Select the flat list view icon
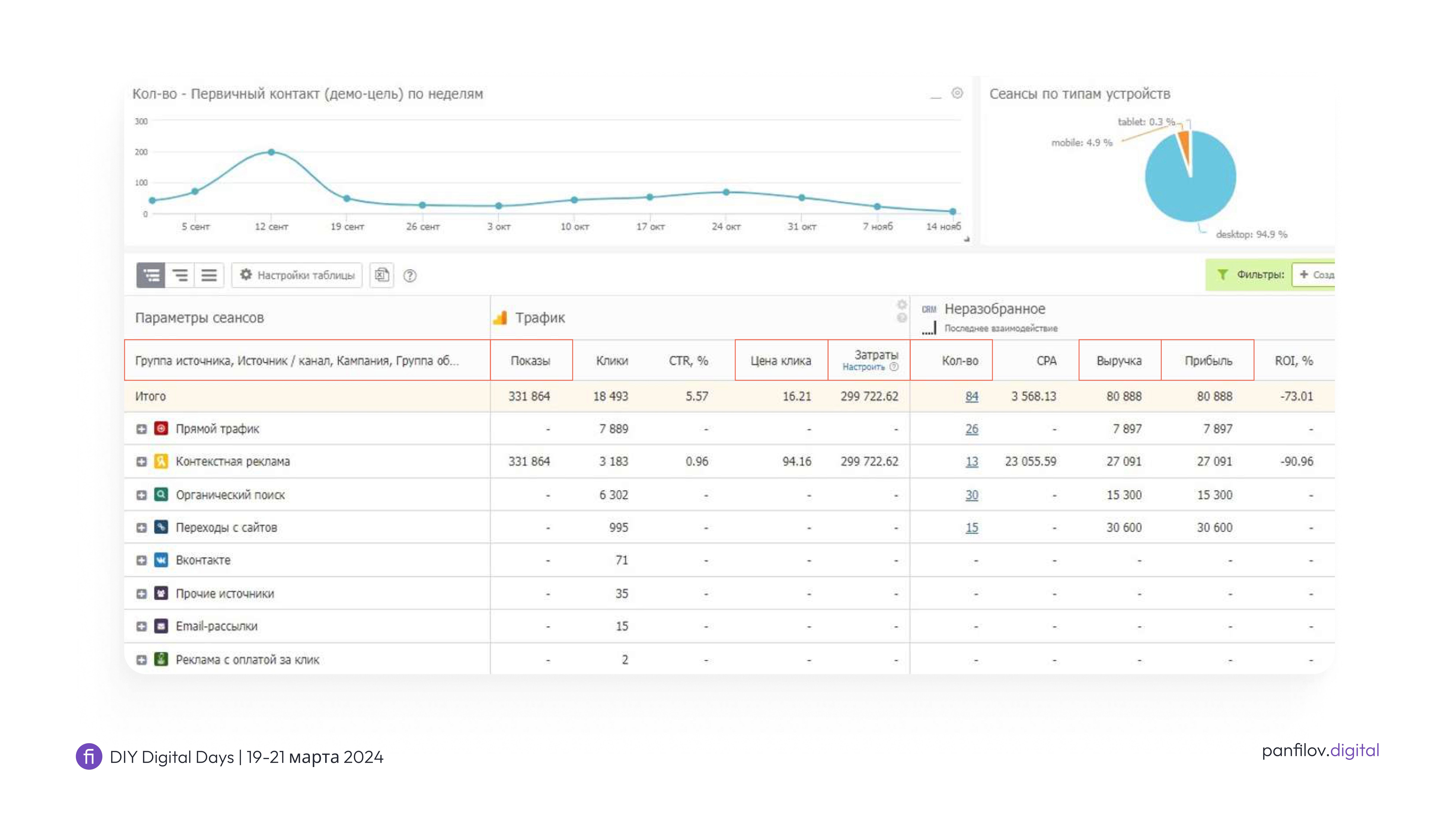Viewport: 1456px width, 819px height. (x=209, y=275)
